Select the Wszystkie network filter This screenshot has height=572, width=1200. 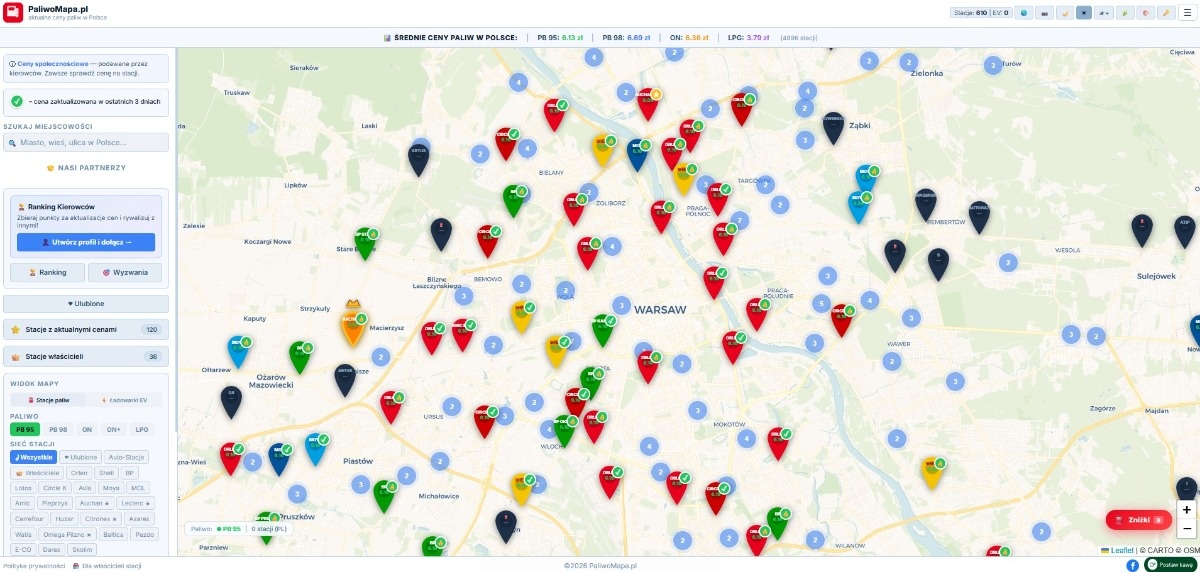click(x=33, y=457)
